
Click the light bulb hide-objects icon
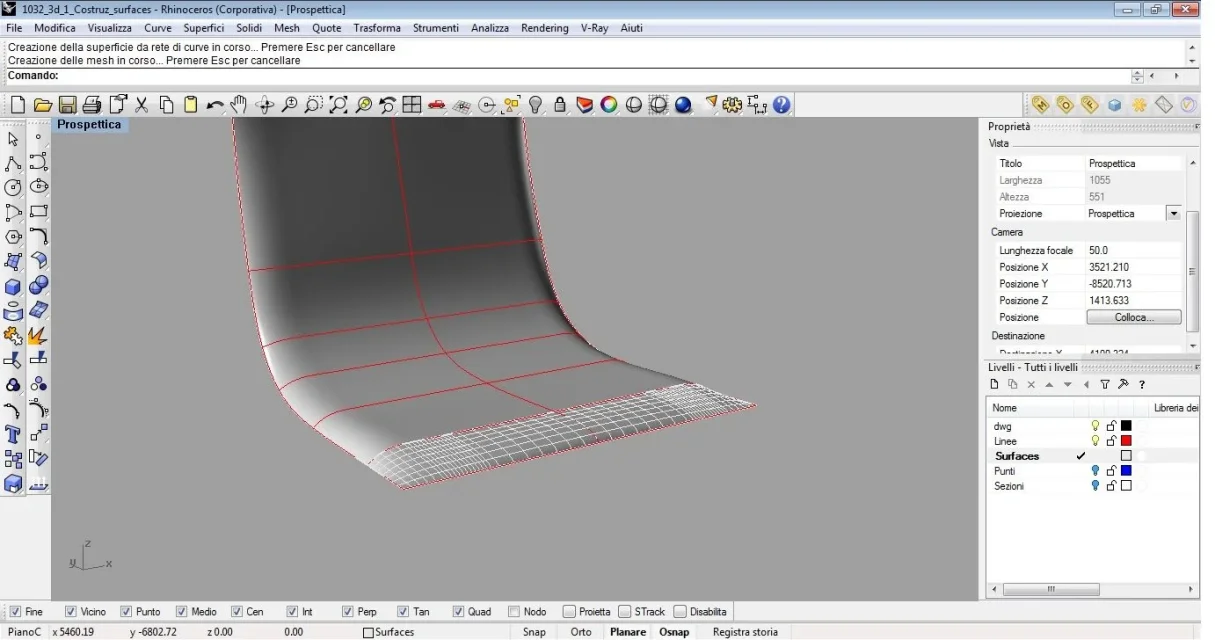(536, 105)
